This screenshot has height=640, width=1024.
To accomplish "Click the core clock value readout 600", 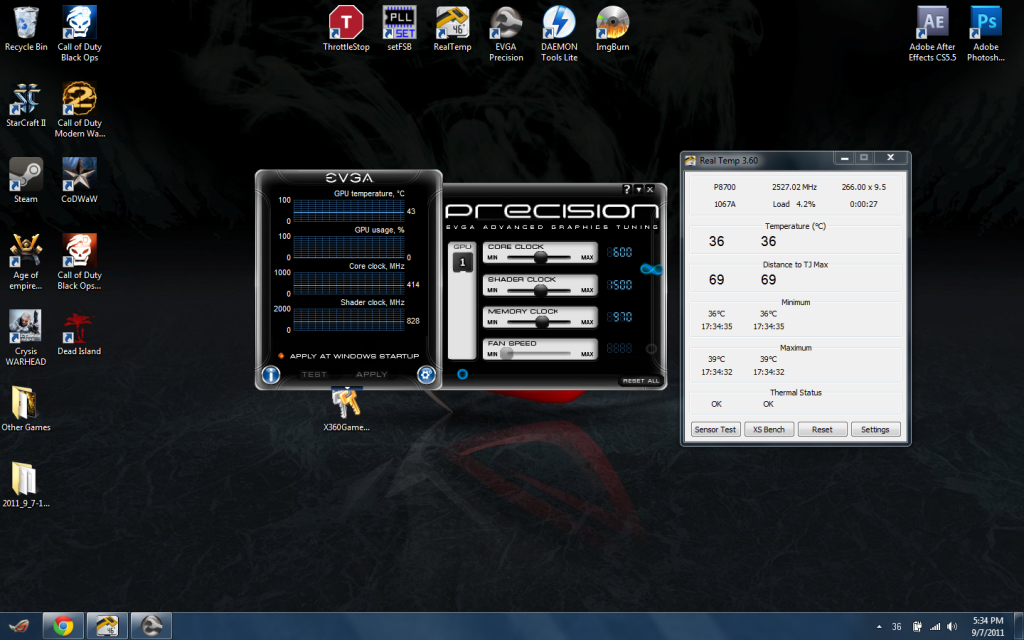I will click(619, 253).
